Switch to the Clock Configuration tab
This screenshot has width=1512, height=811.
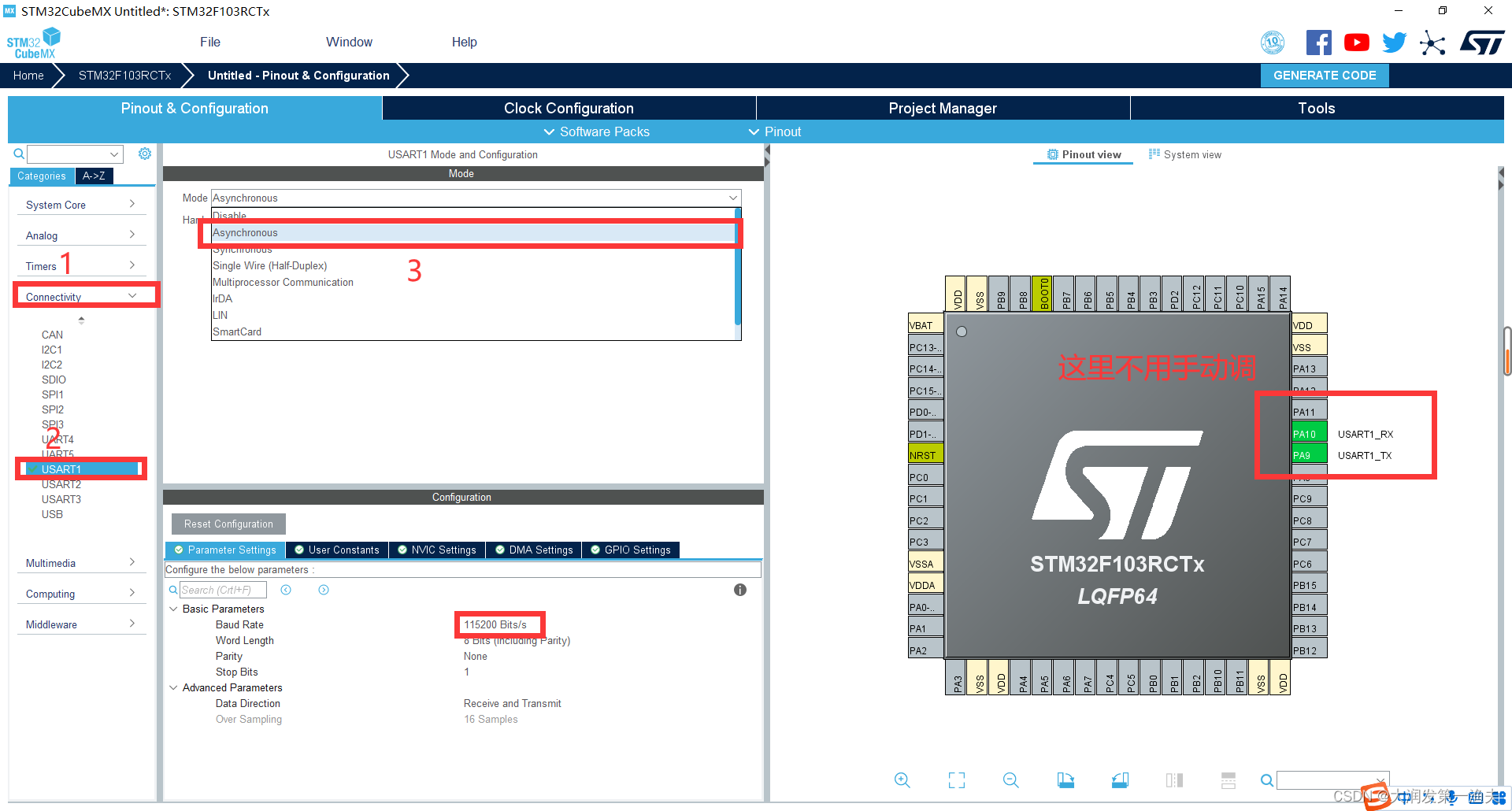point(568,108)
